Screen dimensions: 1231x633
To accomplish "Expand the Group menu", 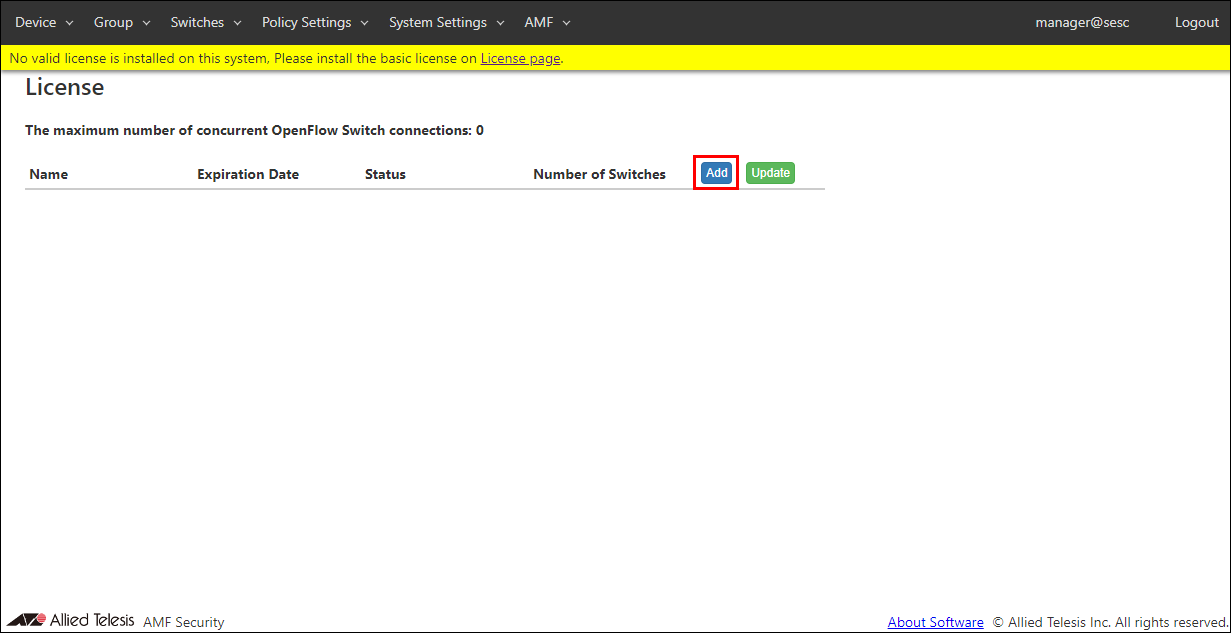I will 122,22.
